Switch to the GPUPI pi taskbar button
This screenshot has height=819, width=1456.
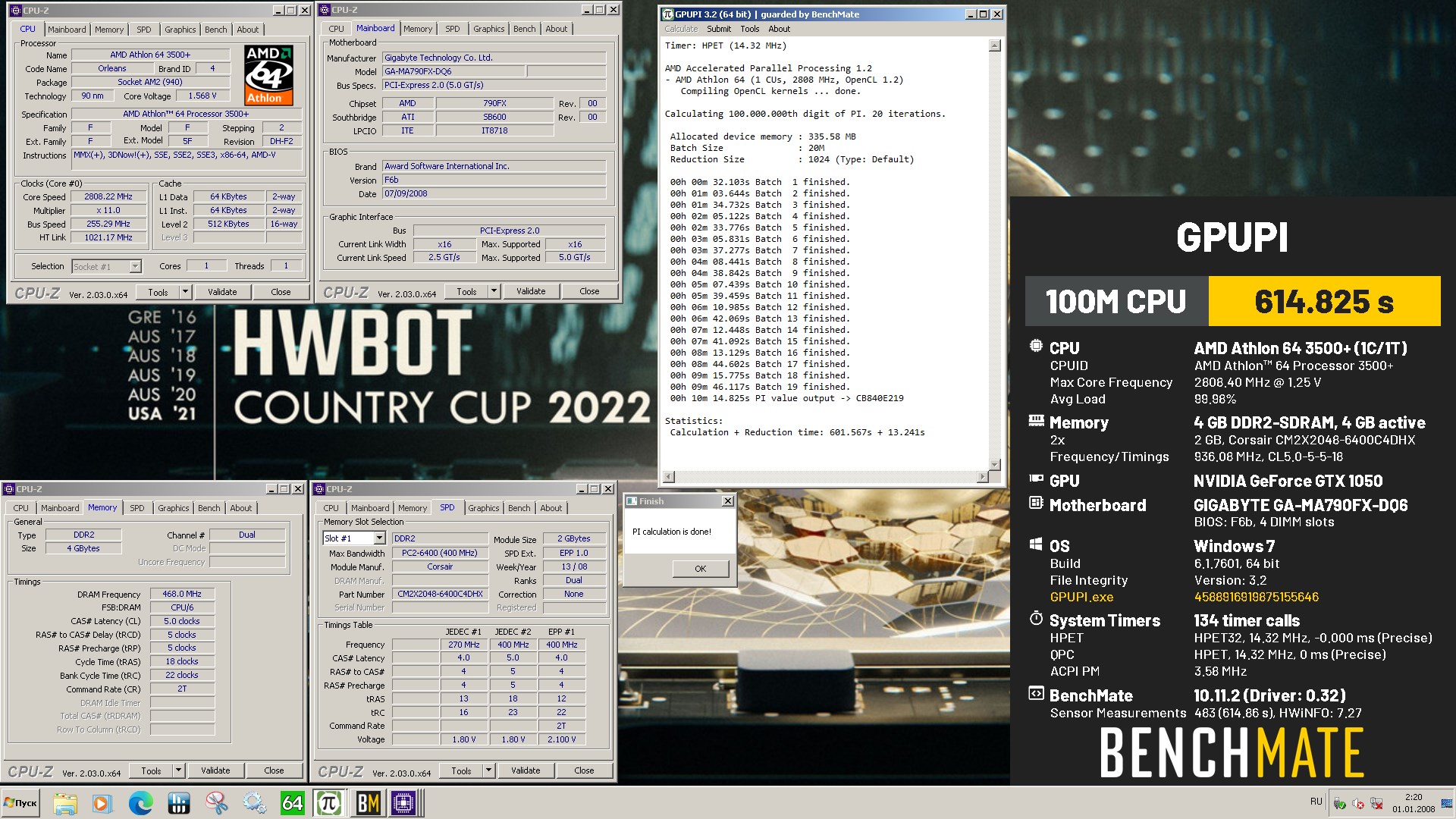point(329,803)
